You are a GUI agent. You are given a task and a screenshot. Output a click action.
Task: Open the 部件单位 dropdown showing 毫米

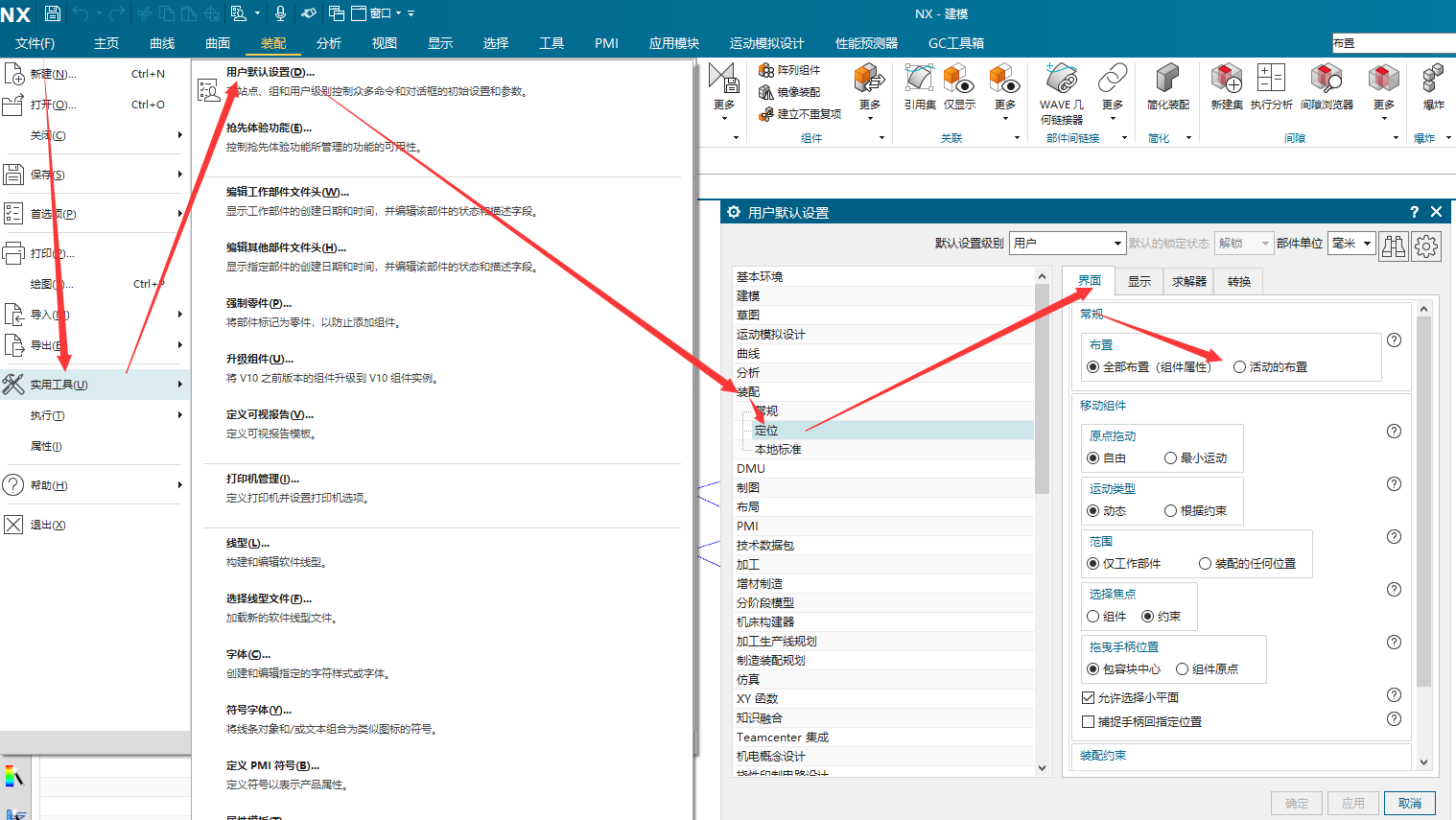pos(1351,244)
